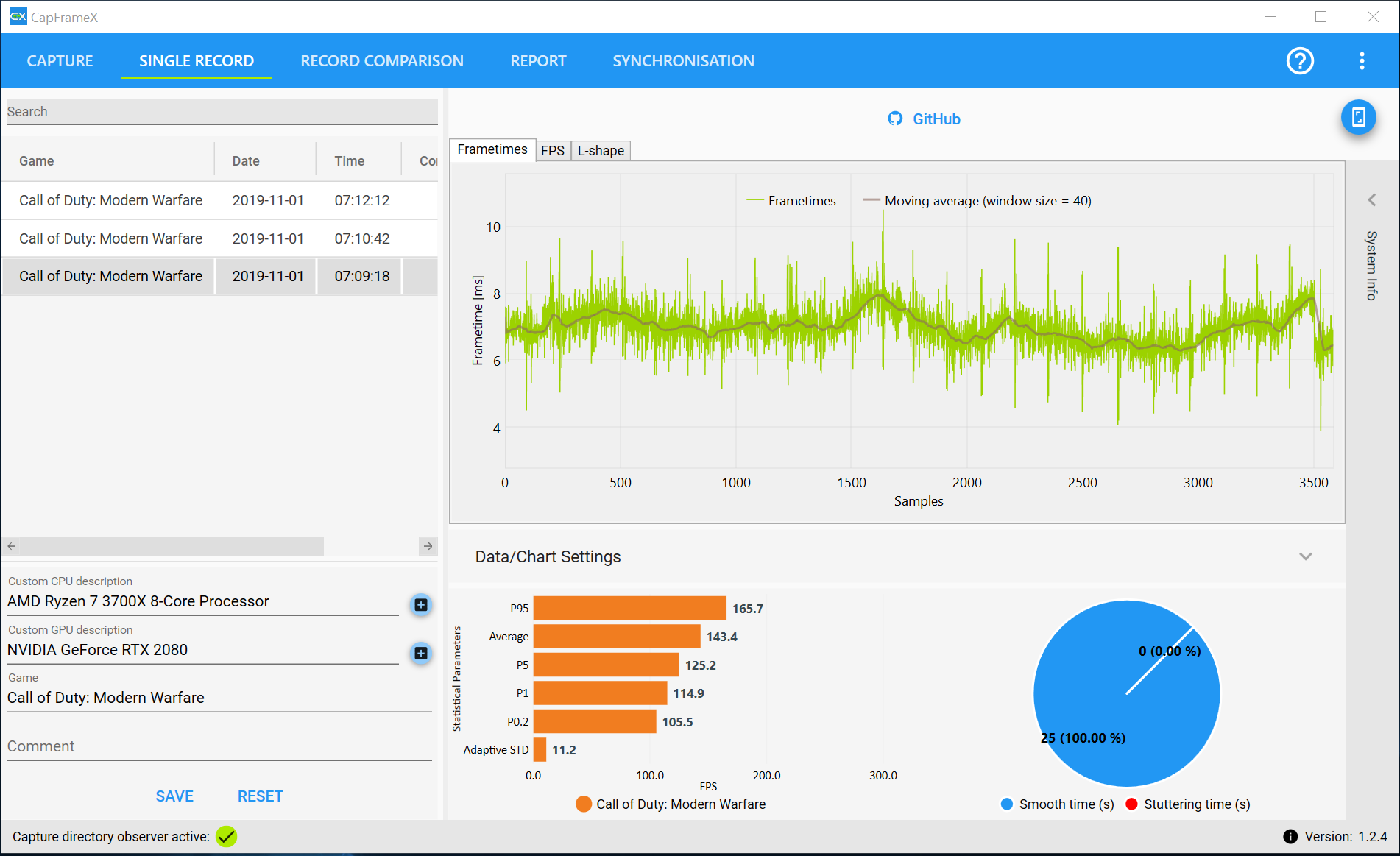Click the RESET button
Screen dimensions: 1400x856
(260, 796)
